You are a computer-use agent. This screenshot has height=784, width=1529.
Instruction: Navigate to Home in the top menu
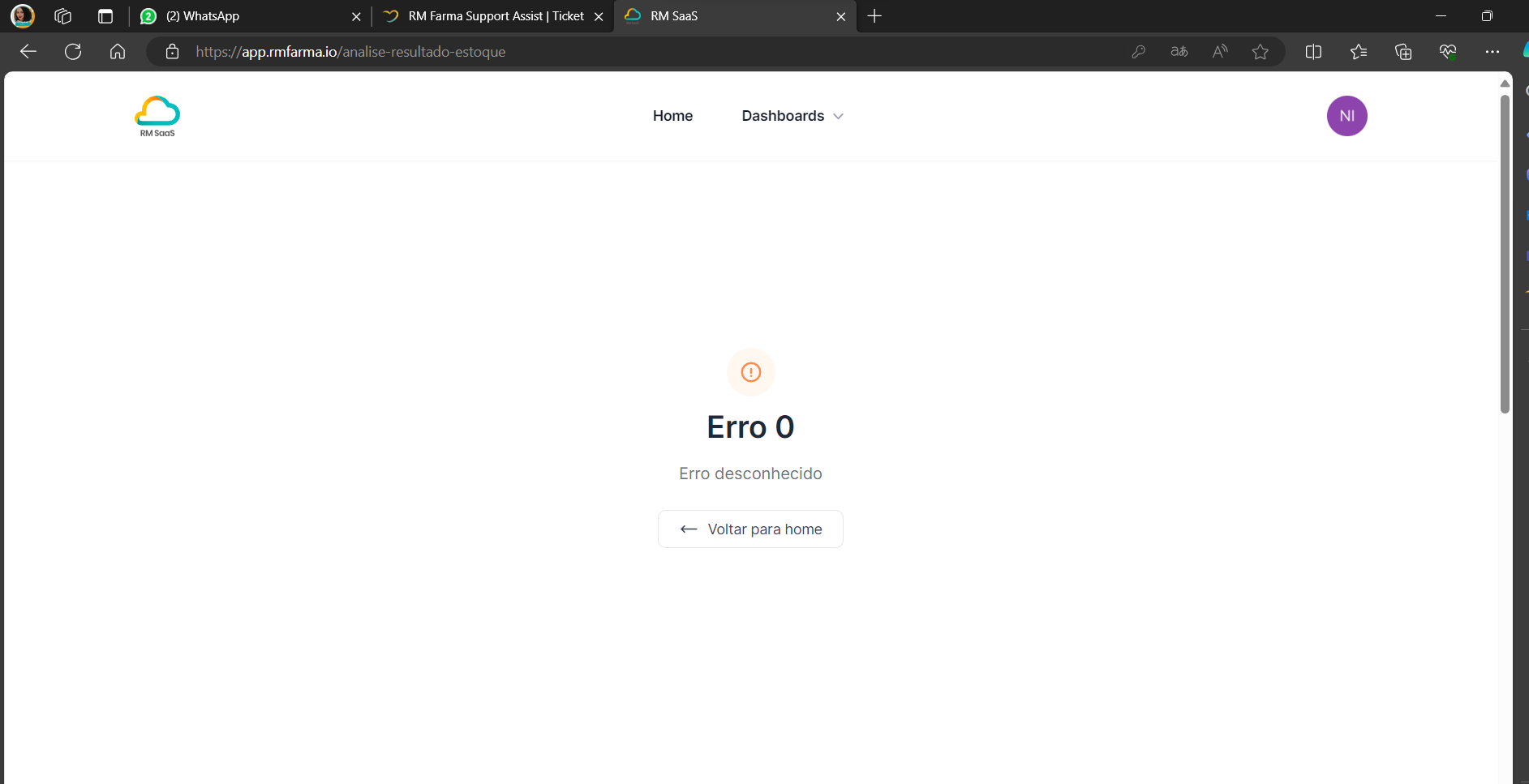(672, 116)
